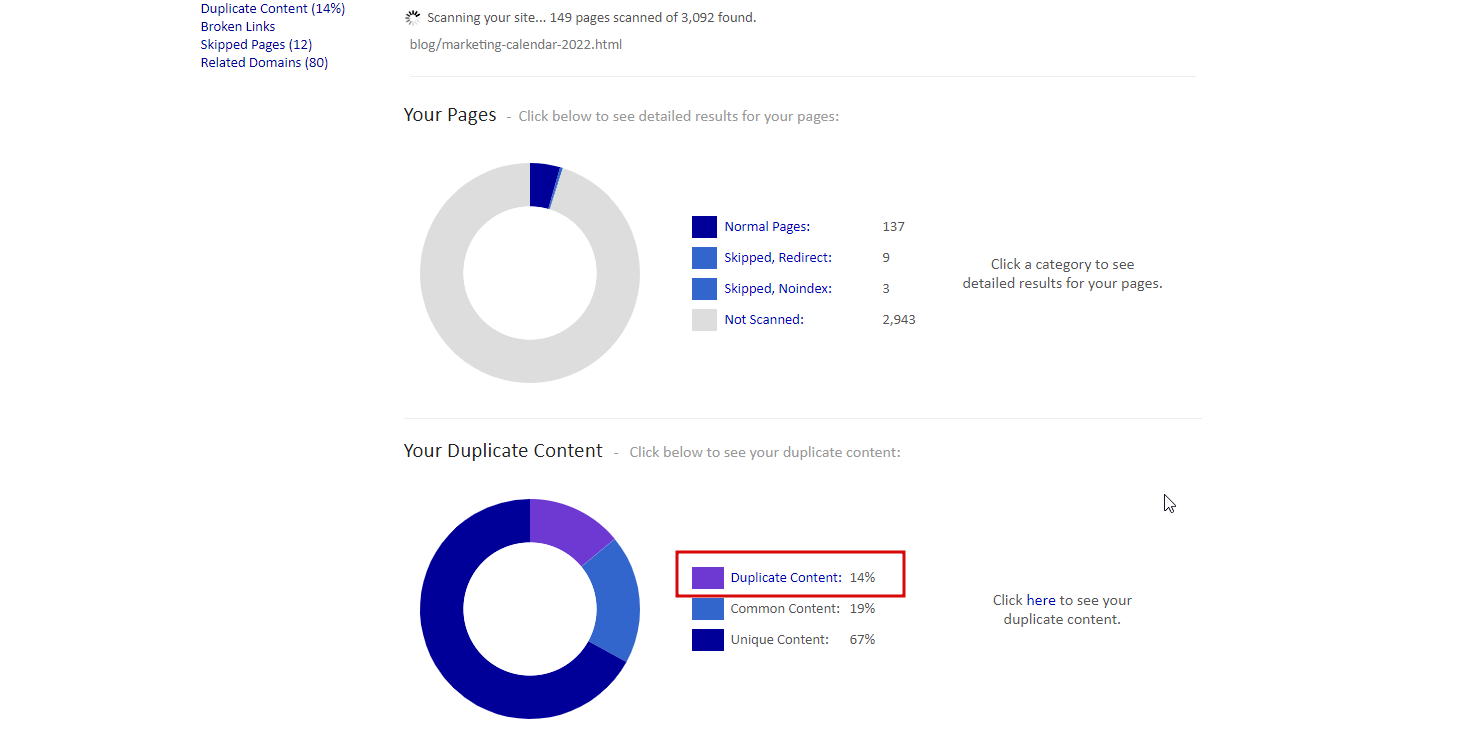The image size is (1468, 750).
Task: Click the Skipped, Redirect category label
Action: pyautogui.click(x=778, y=257)
